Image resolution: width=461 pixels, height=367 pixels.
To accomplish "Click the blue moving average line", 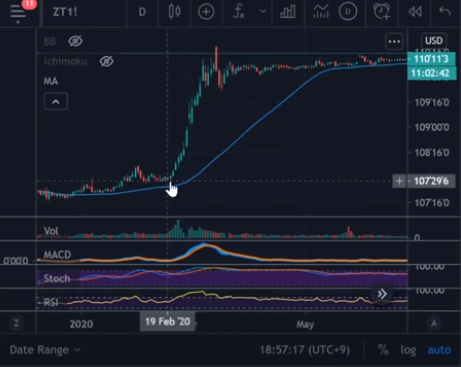I will (x=253, y=125).
